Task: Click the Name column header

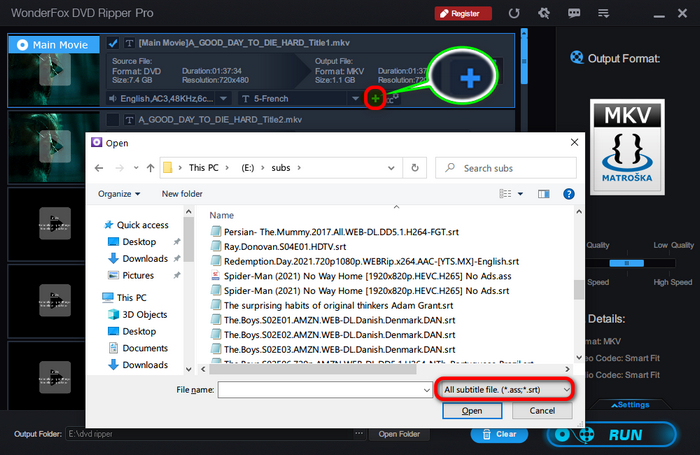Action: tap(221, 215)
